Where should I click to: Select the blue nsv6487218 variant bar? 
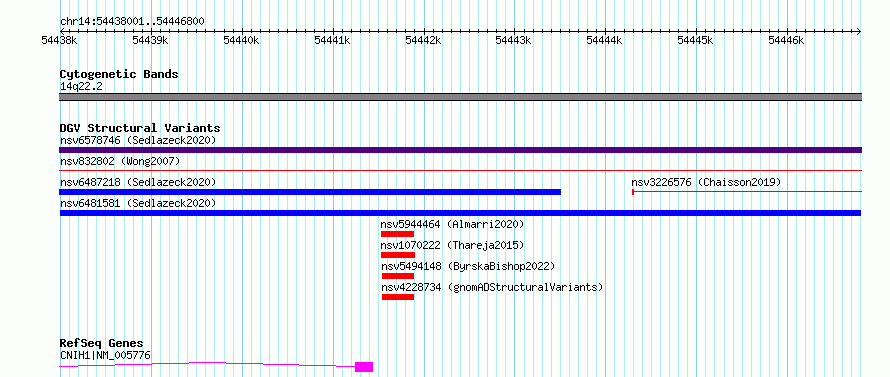[310, 192]
